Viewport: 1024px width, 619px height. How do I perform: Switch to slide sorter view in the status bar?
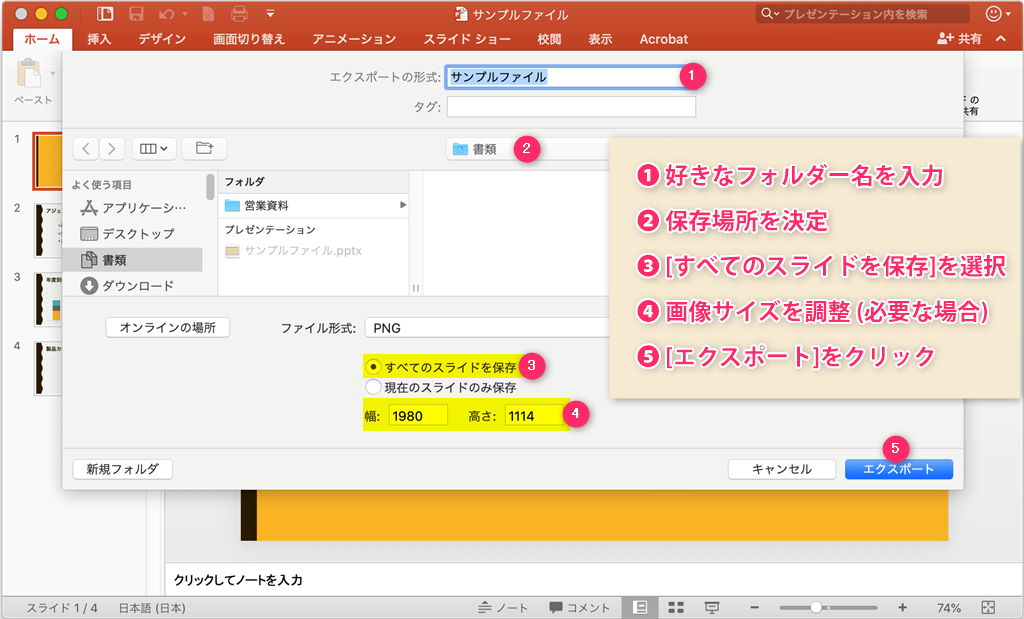click(675, 607)
